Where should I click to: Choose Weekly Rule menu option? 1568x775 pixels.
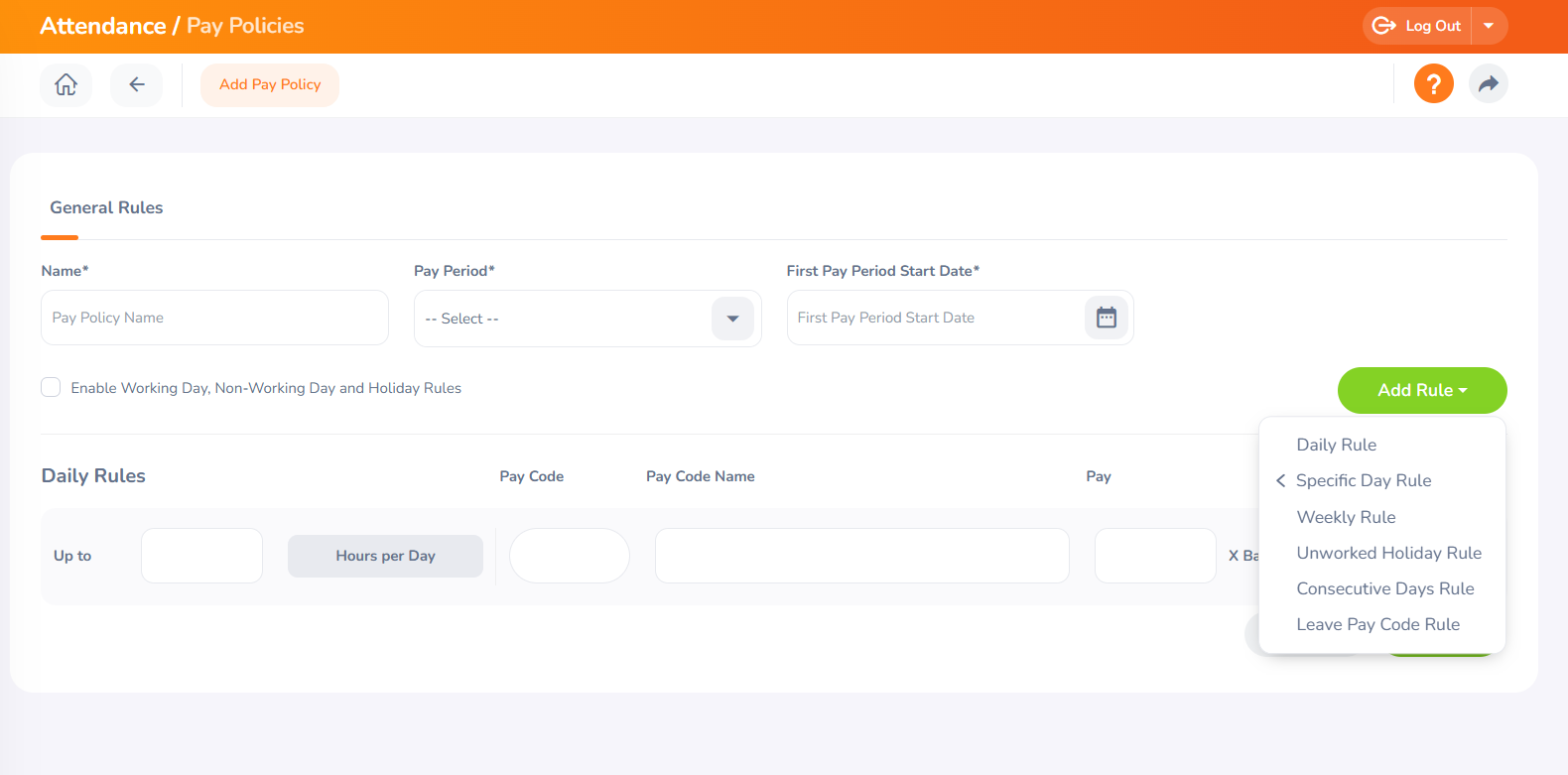[x=1346, y=517]
